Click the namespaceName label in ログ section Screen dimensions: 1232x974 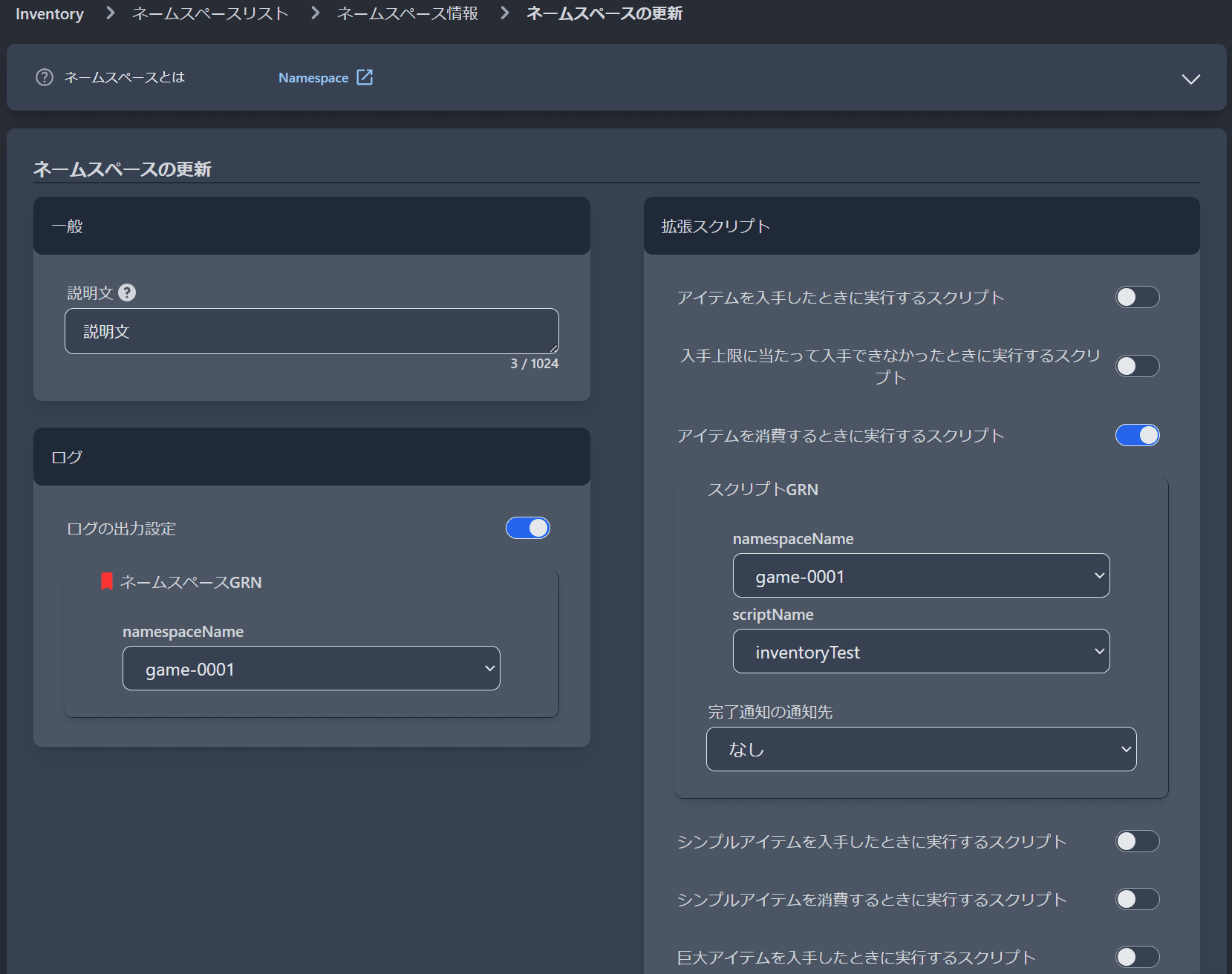point(183,632)
